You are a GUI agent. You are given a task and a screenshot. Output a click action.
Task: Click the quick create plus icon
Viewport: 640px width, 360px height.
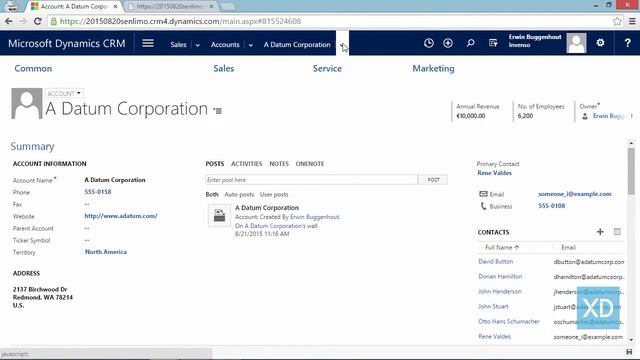click(x=448, y=43)
